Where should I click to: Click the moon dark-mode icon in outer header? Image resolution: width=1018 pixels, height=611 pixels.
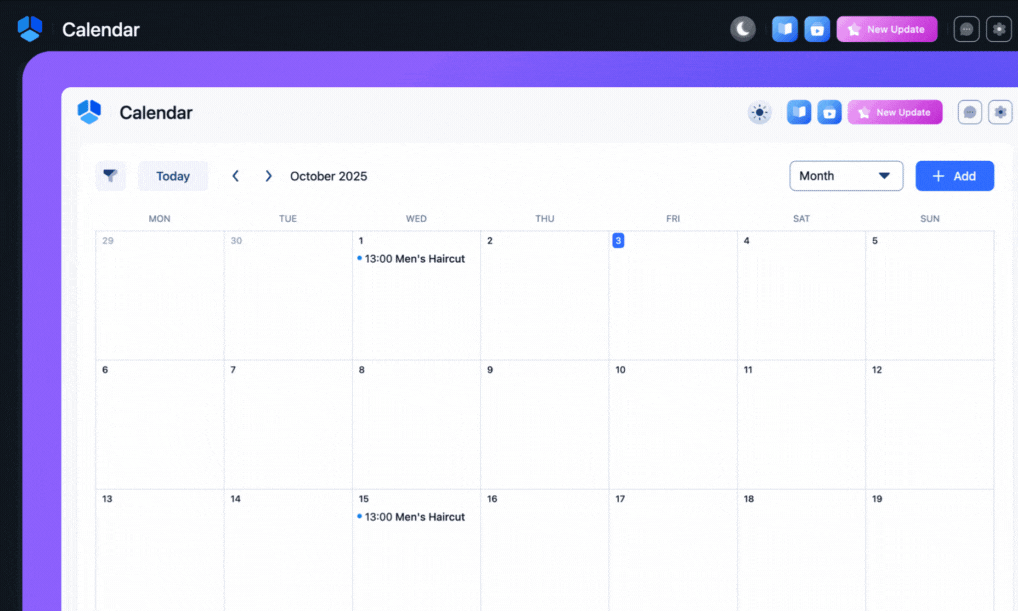743,29
